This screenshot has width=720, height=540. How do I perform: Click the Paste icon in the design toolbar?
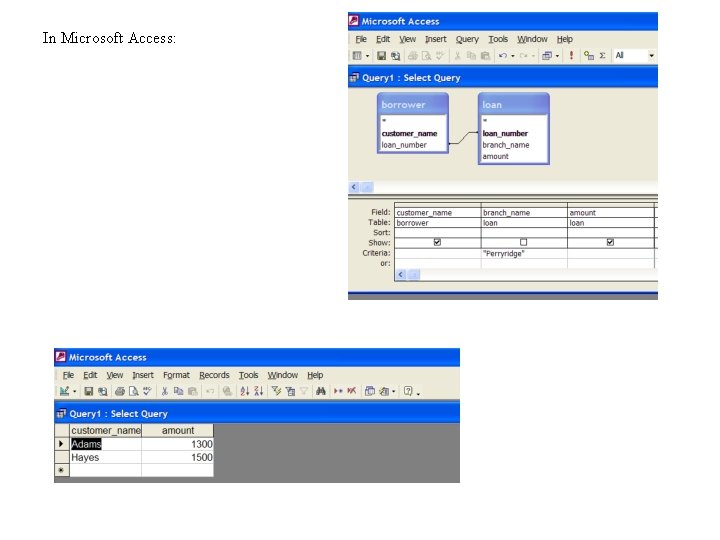[x=485, y=56]
